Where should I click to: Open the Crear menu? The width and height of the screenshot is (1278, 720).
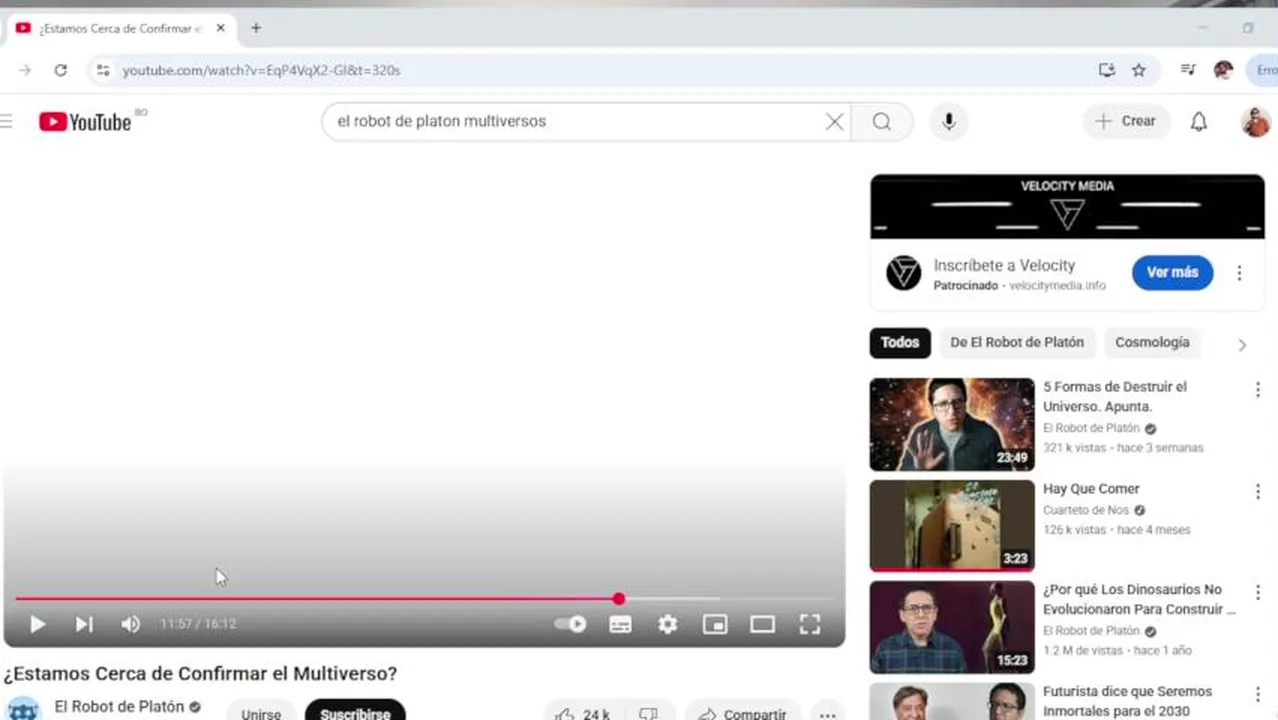coord(1126,121)
